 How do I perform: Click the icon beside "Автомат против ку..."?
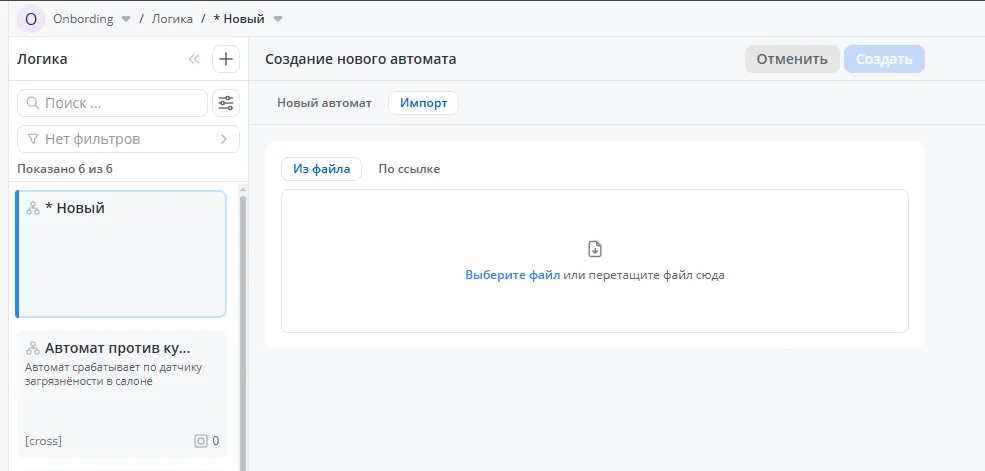[x=33, y=348]
